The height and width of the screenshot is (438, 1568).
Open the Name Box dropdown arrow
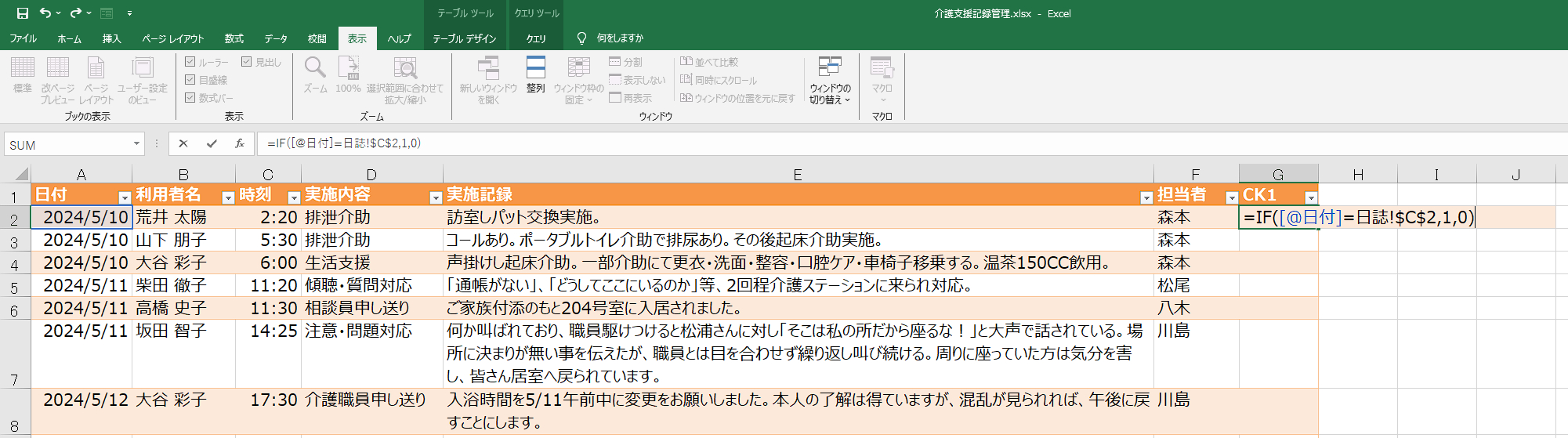136,144
